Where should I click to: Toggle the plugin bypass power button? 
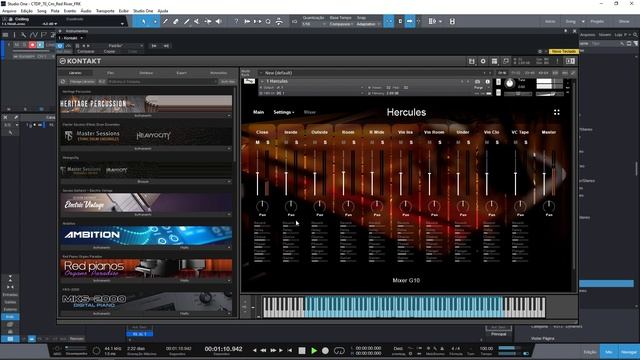pos(60,46)
